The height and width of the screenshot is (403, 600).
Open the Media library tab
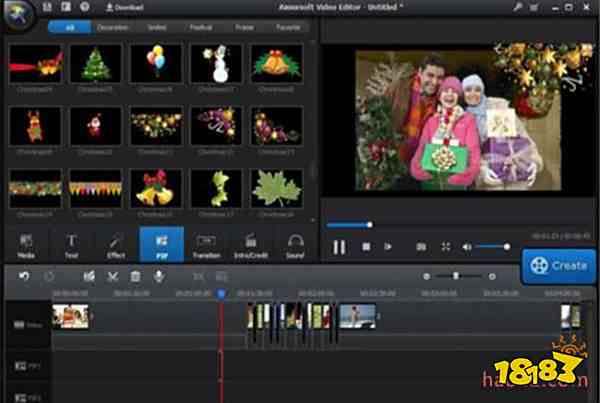coord(26,245)
